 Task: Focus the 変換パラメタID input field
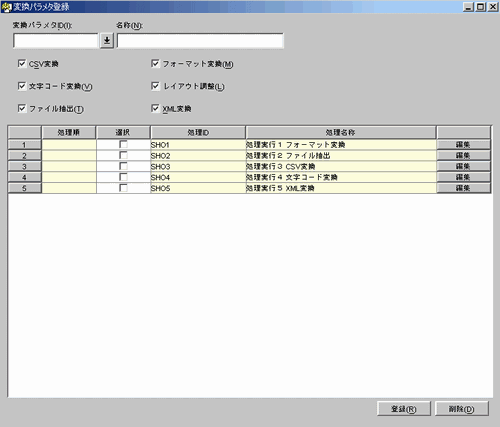click(x=56, y=41)
